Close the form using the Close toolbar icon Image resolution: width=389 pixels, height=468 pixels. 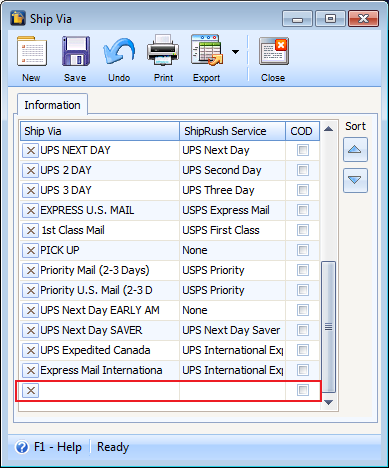tap(273, 52)
